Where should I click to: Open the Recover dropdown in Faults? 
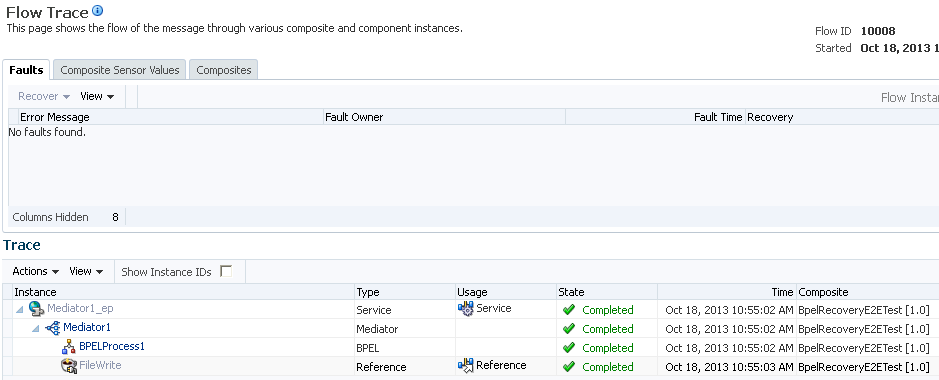(x=44, y=96)
